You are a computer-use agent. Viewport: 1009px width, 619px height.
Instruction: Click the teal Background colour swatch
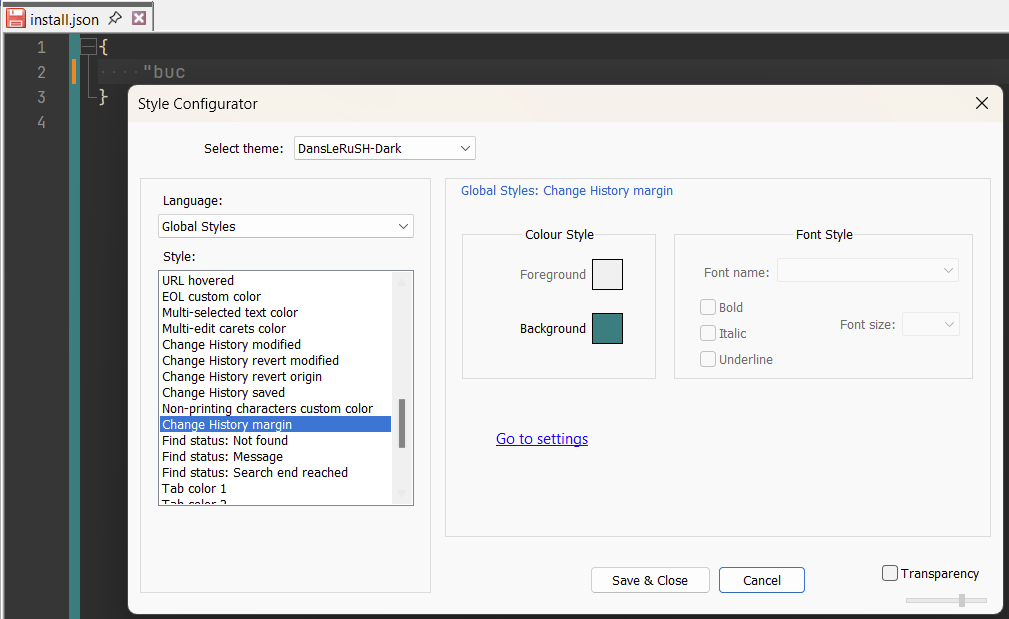[607, 328]
